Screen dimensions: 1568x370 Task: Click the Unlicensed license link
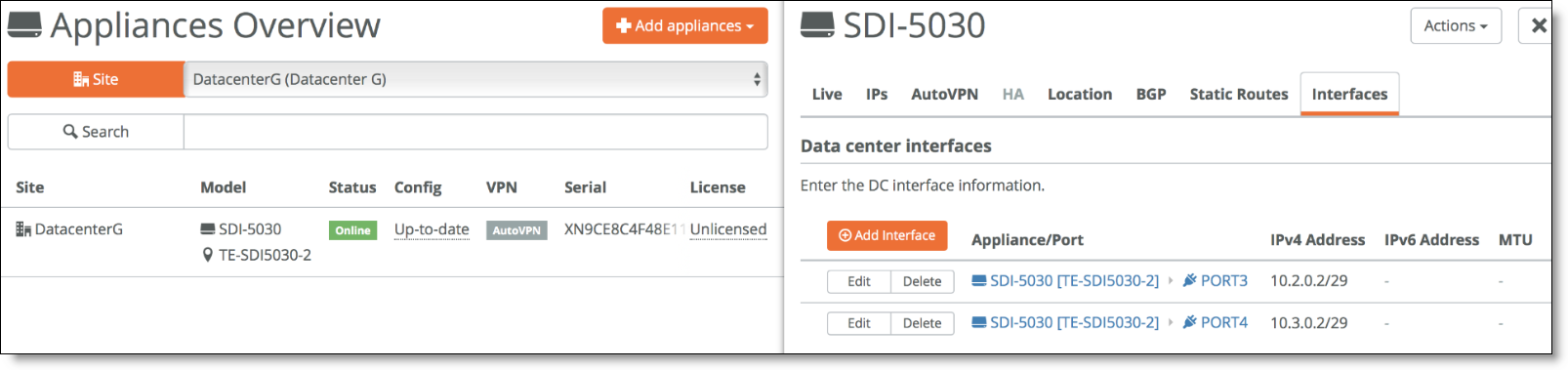(728, 229)
